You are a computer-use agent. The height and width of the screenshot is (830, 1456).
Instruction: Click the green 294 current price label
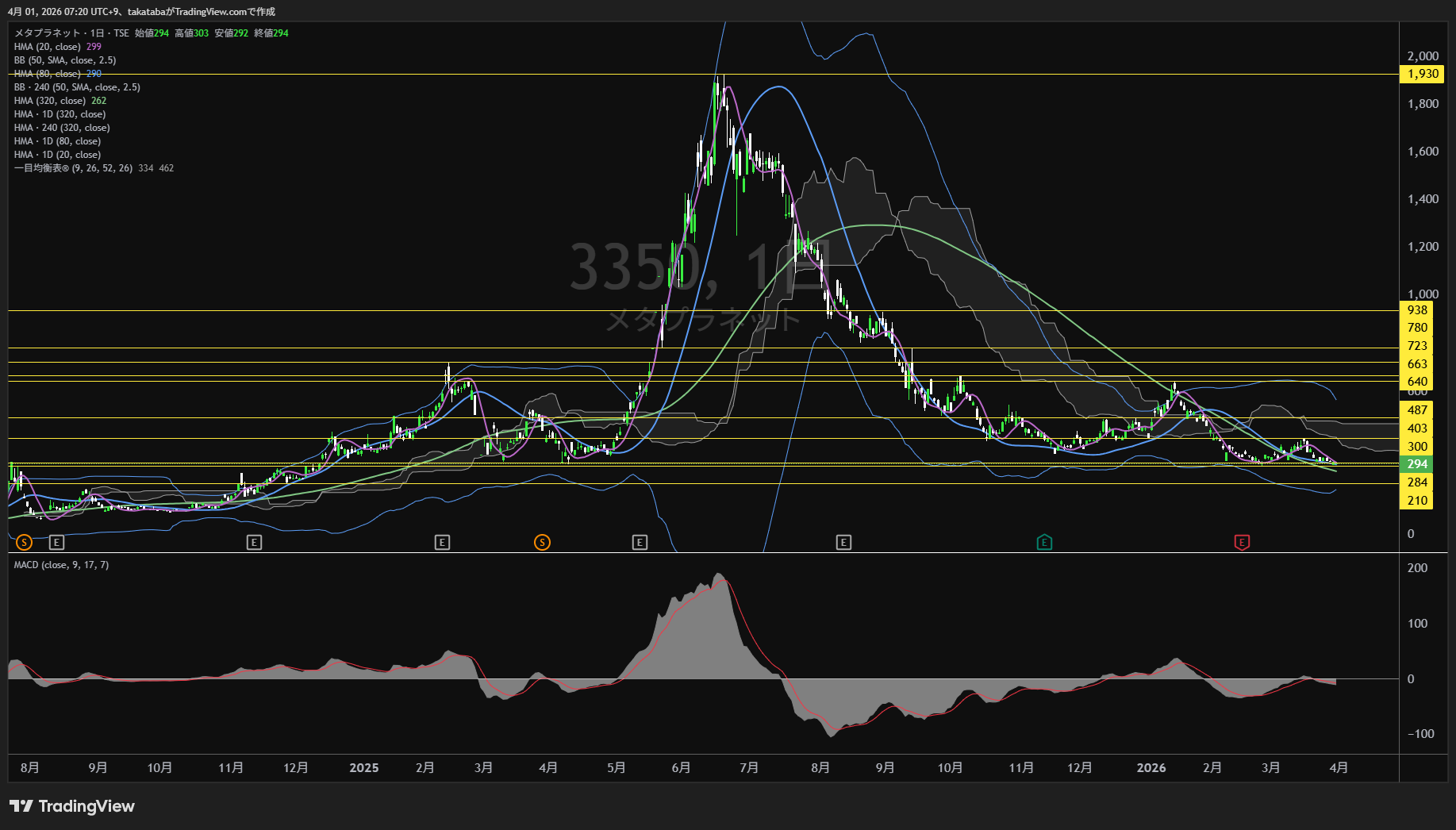tap(1417, 464)
